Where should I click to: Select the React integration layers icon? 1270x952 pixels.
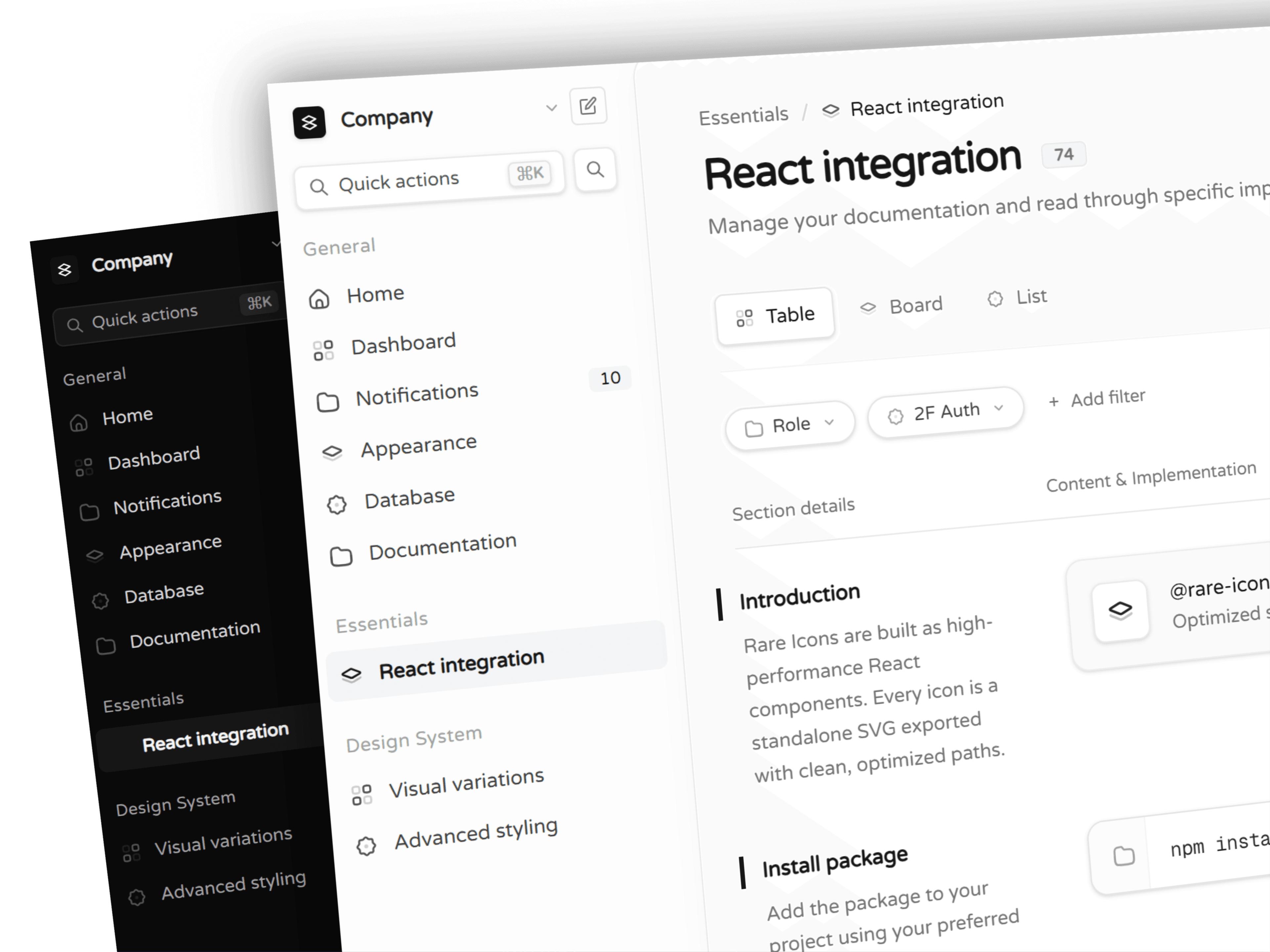click(352, 674)
